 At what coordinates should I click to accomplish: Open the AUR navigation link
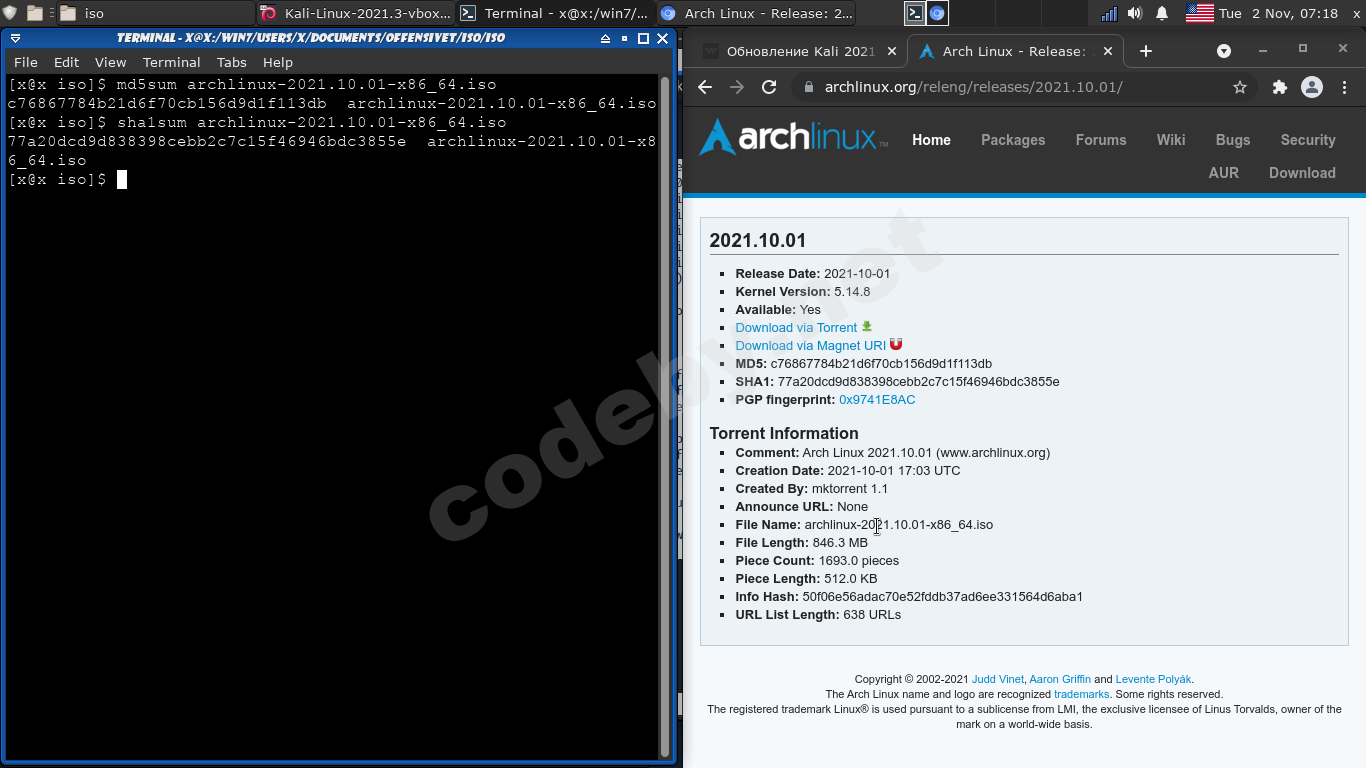pyautogui.click(x=1223, y=172)
